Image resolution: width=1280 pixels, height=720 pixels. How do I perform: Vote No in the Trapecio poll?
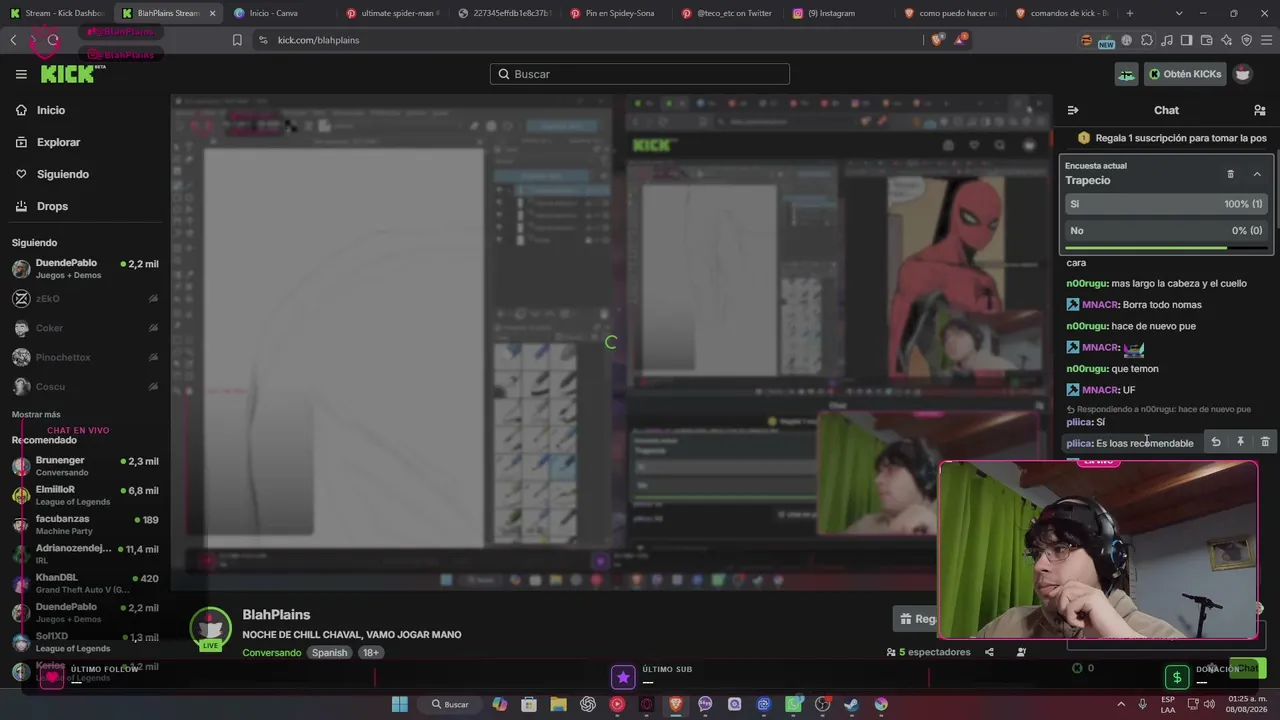(1166, 231)
